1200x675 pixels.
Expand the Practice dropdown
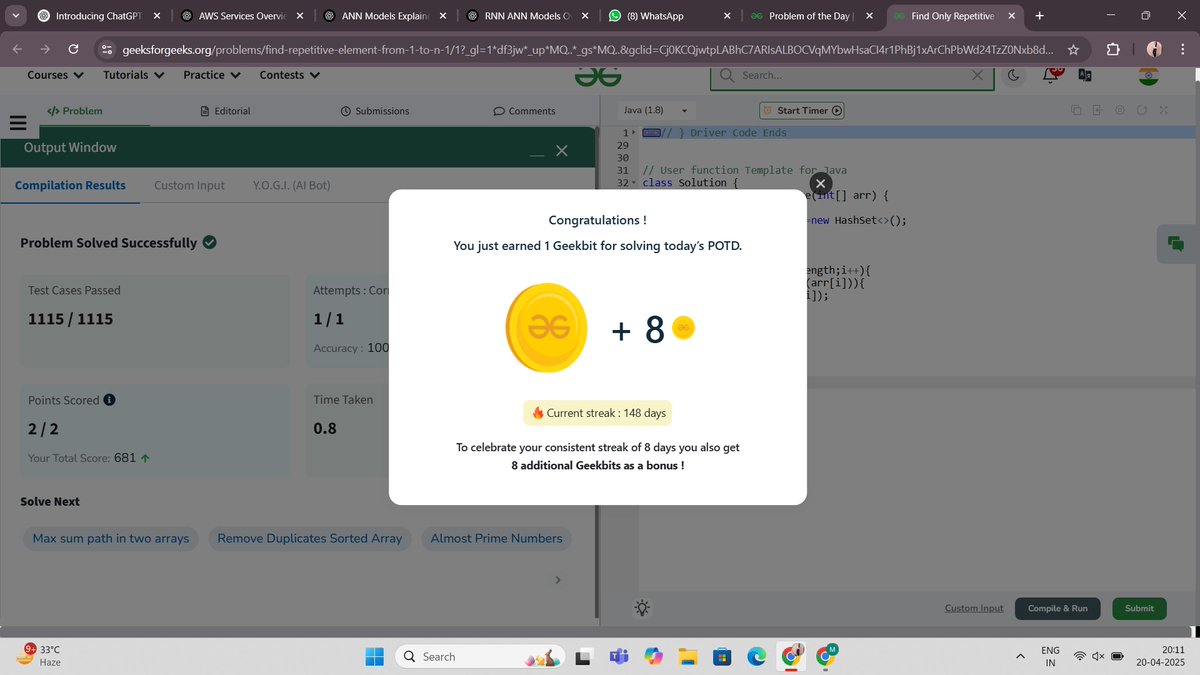211,75
